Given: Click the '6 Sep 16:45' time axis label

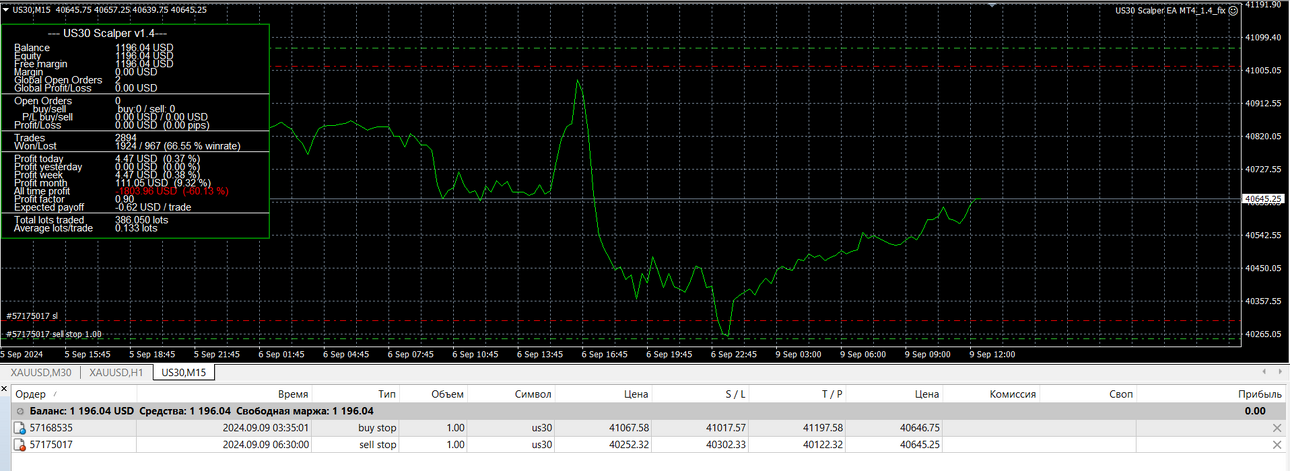Looking at the screenshot, I should pos(607,354).
